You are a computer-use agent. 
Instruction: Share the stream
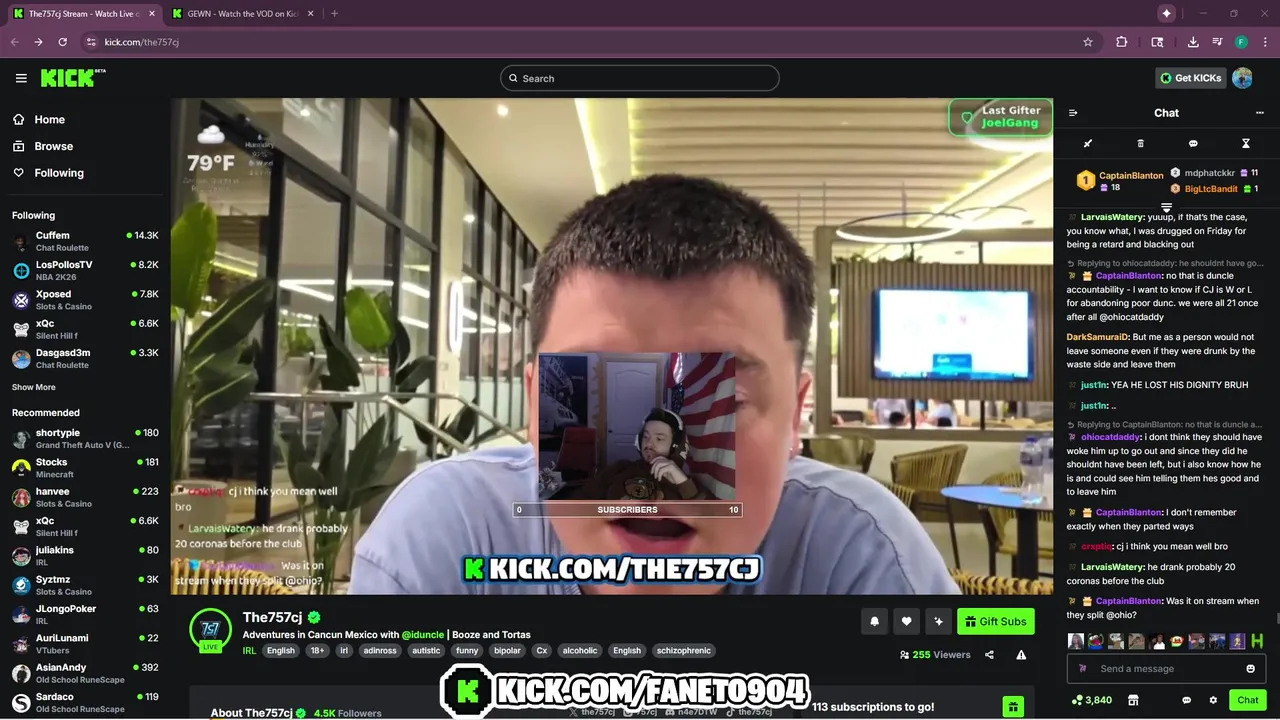[x=989, y=655]
